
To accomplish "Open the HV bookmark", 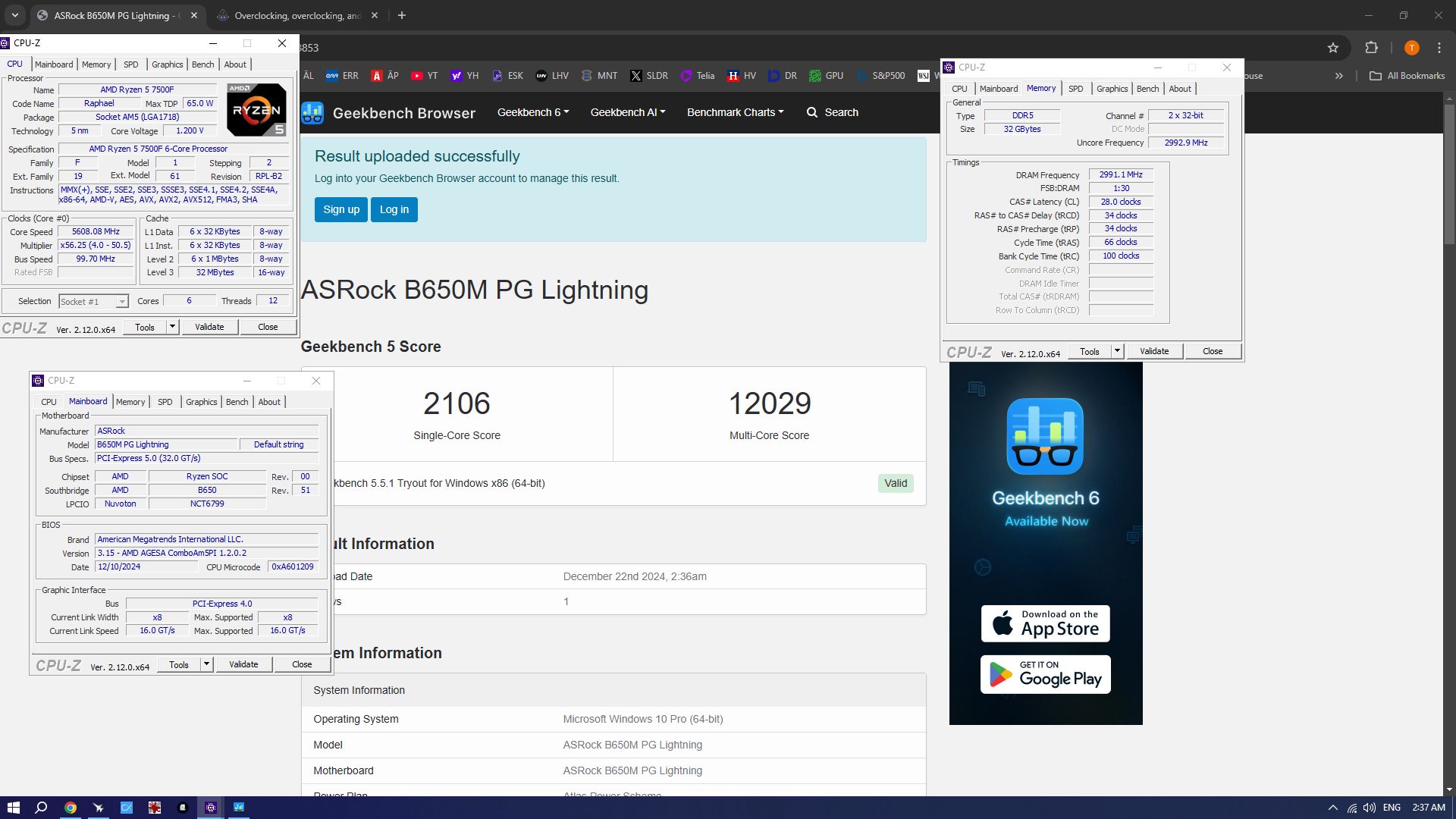I will [x=742, y=76].
